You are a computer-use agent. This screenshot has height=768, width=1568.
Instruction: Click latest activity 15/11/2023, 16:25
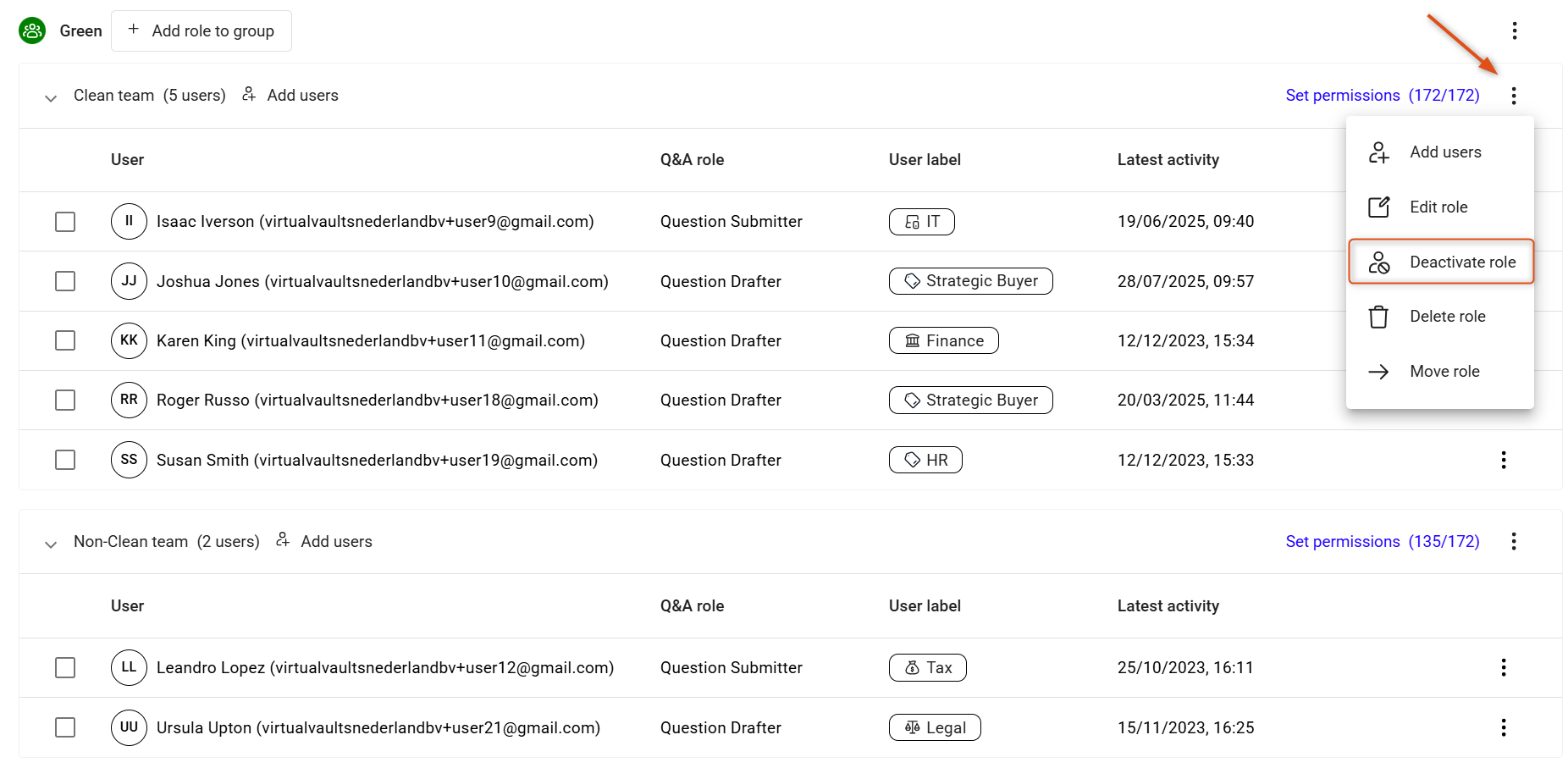pyautogui.click(x=1185, y=727)
